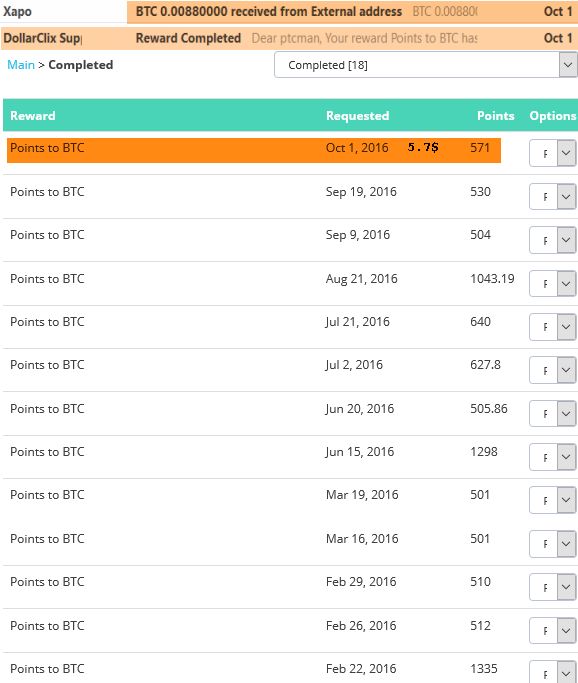
Task: Open the Xapo BTC received email
Action: click(289, 11)
